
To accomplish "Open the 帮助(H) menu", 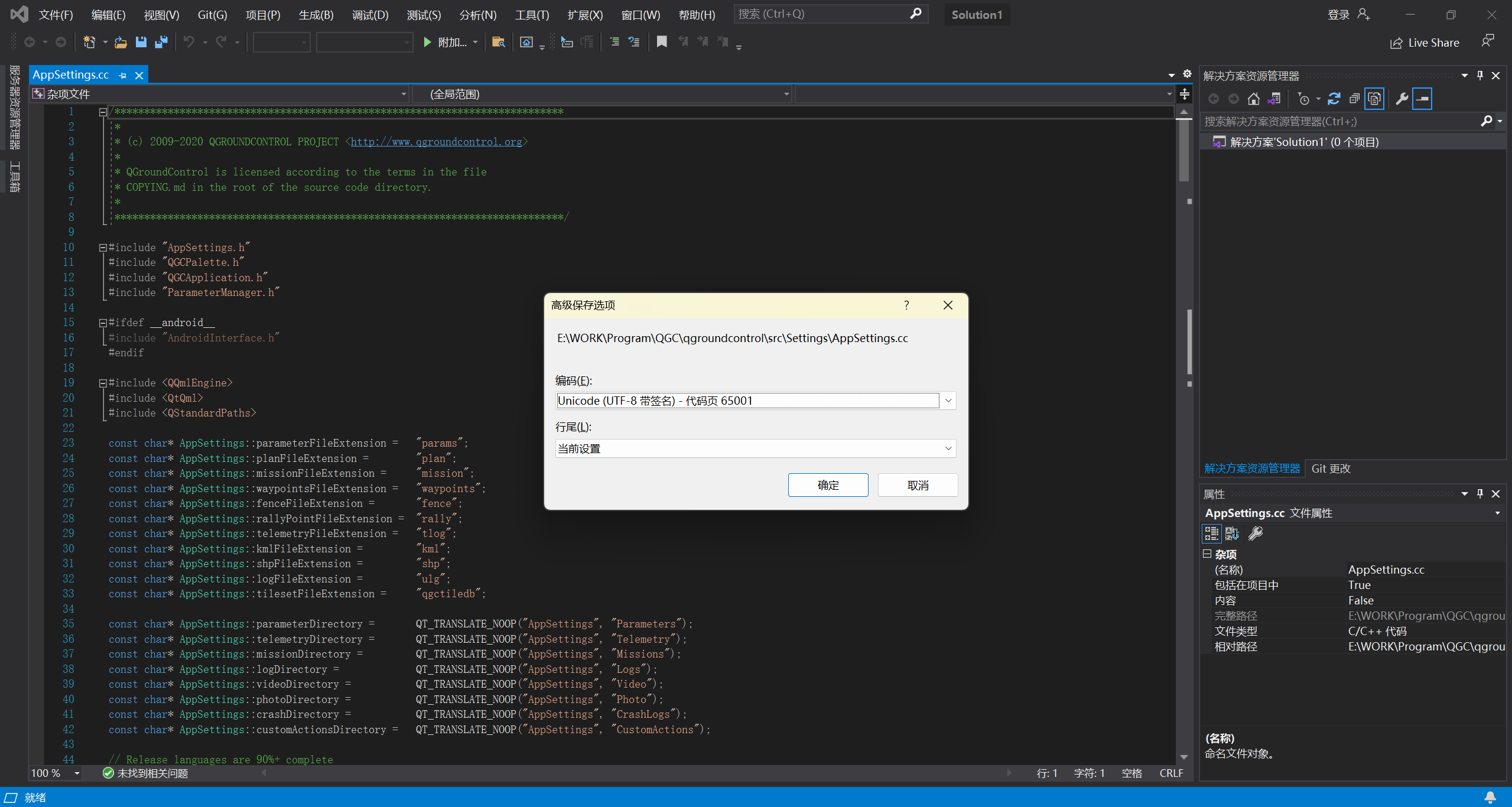I will pos(697,15).
